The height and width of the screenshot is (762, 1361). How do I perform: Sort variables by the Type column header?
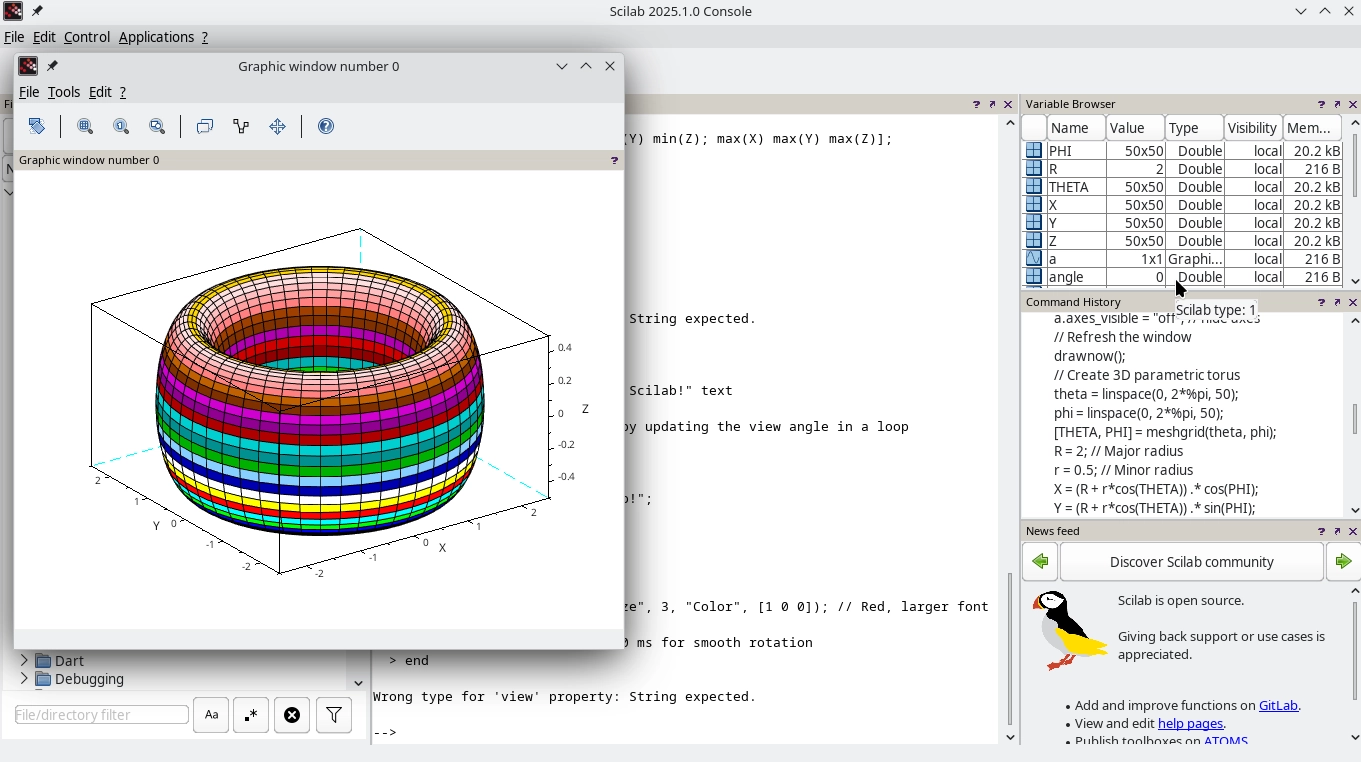[1194, 128]
